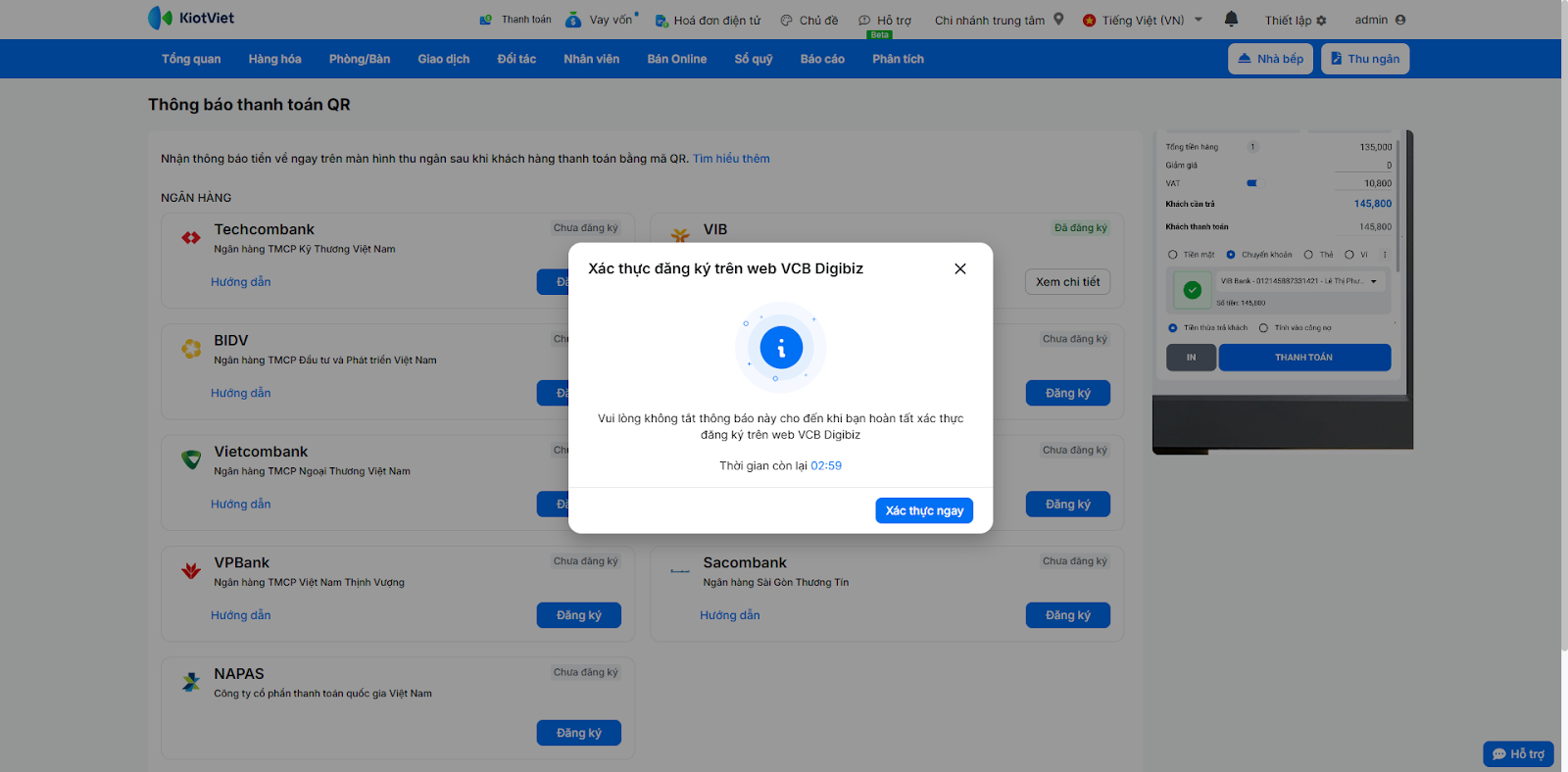Viewport: 1568px width, 772px height.
Task: Toggle the VAT switch in the preview
Action: point(1252,183)
